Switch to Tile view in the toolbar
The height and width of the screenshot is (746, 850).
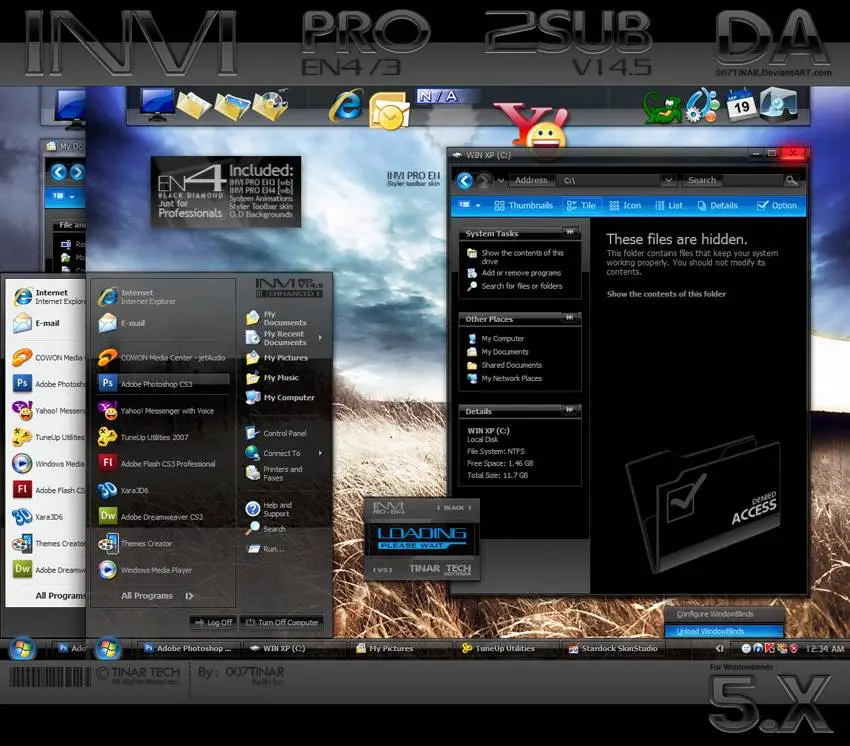click(581, 205)
